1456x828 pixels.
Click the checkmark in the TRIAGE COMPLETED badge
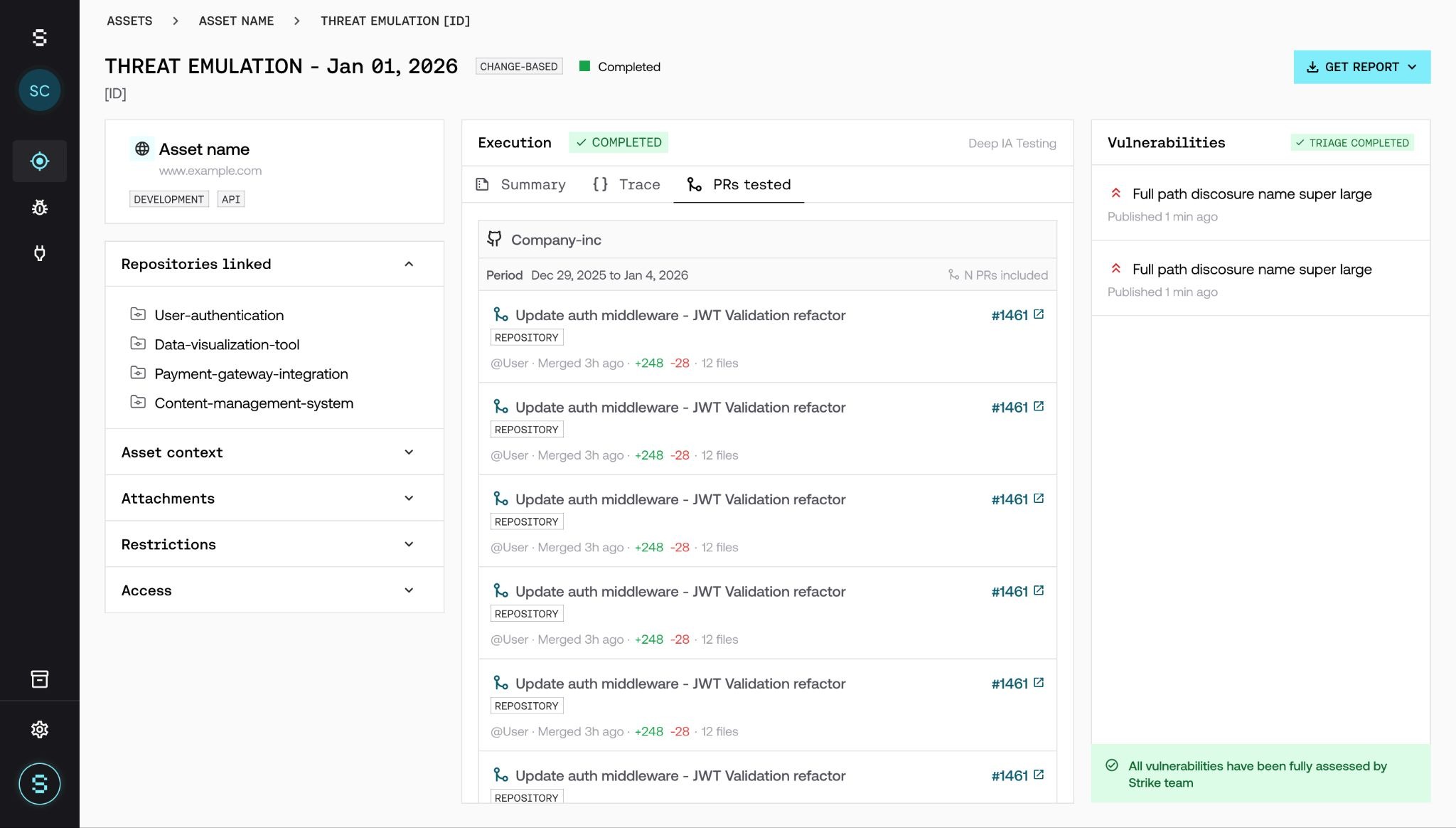coord(1300,143)
